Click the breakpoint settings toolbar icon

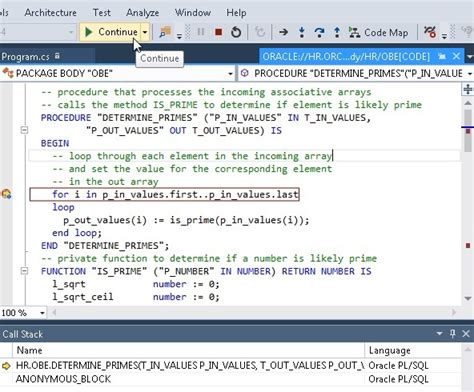430,32
